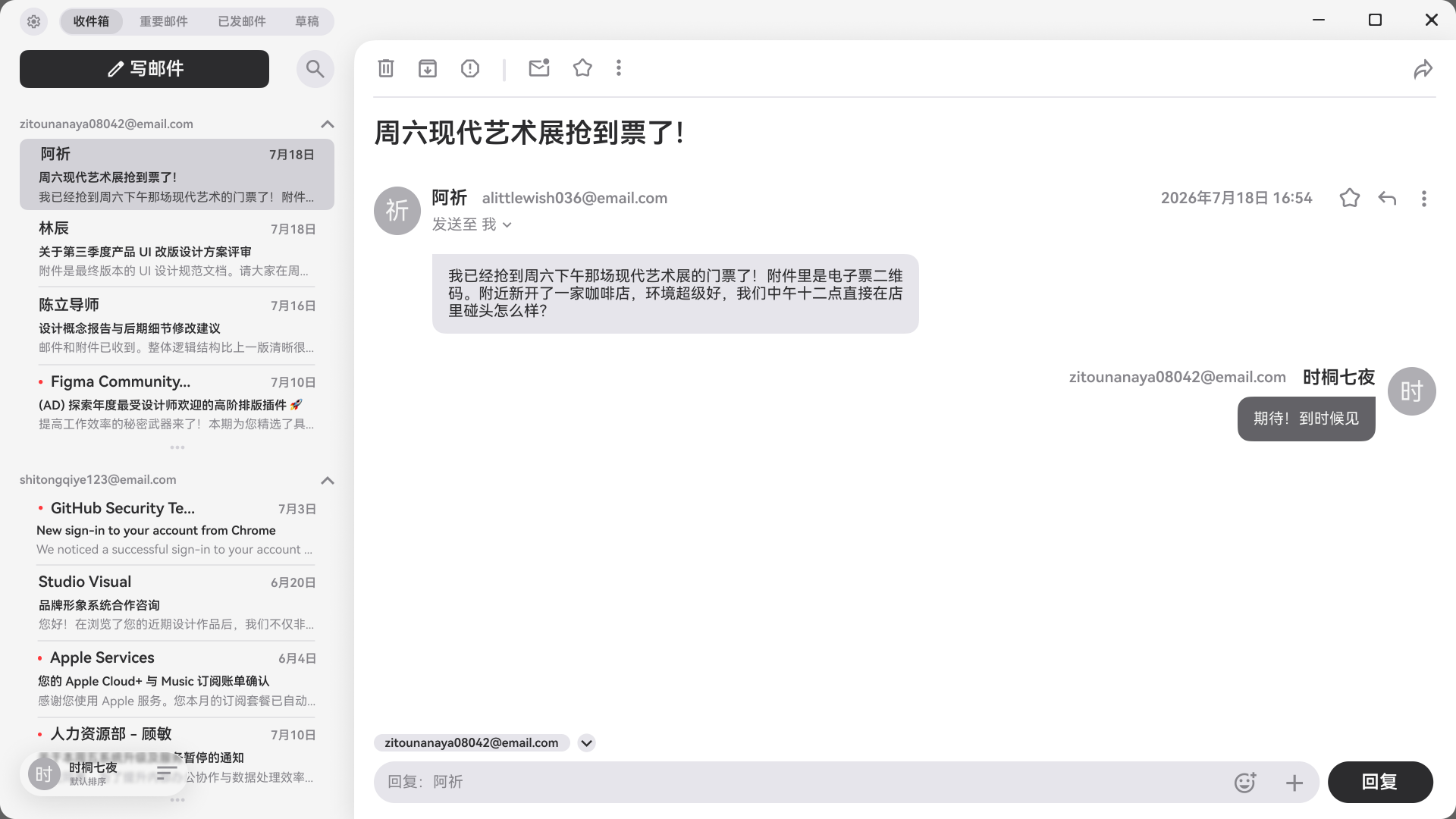Click zitounanaya08042@email.com beside 时桐七夜
The height and width of the screenshot is (819, 1456).
(x=1177, y=377)
